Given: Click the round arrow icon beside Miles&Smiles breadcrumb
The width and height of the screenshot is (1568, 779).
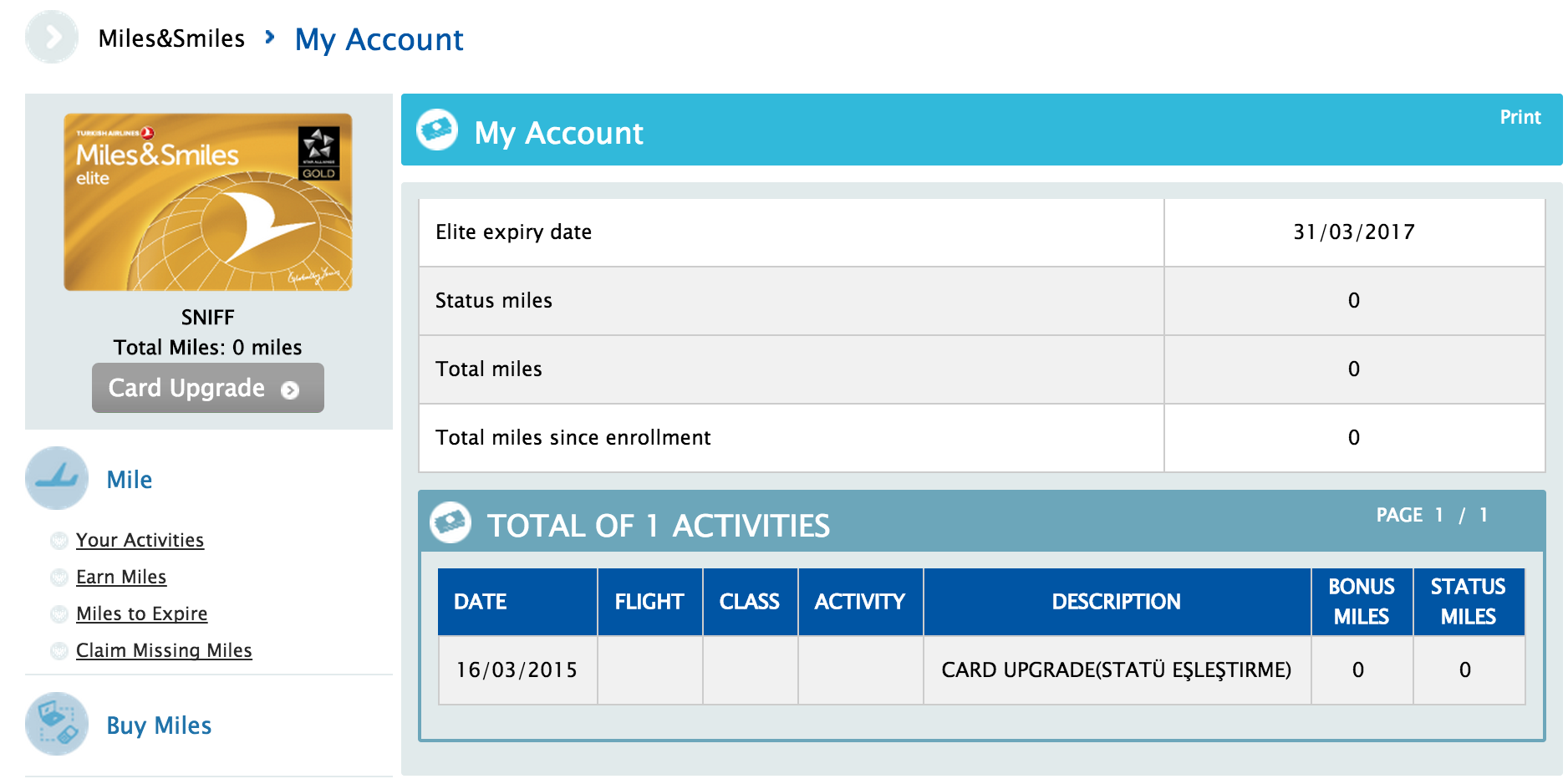Looking at the screenshot, I should click(x=52, y=38).
